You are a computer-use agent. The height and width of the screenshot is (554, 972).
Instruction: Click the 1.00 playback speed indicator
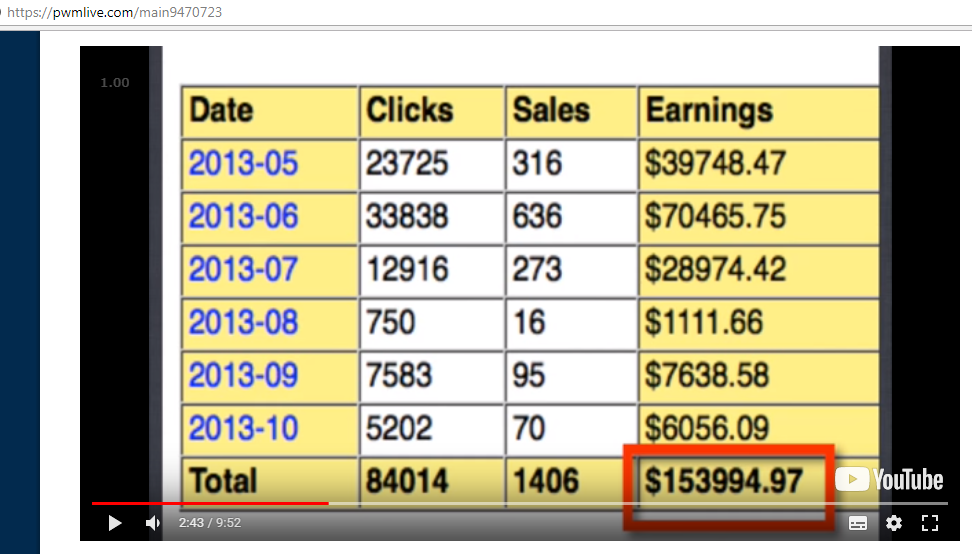115,82
